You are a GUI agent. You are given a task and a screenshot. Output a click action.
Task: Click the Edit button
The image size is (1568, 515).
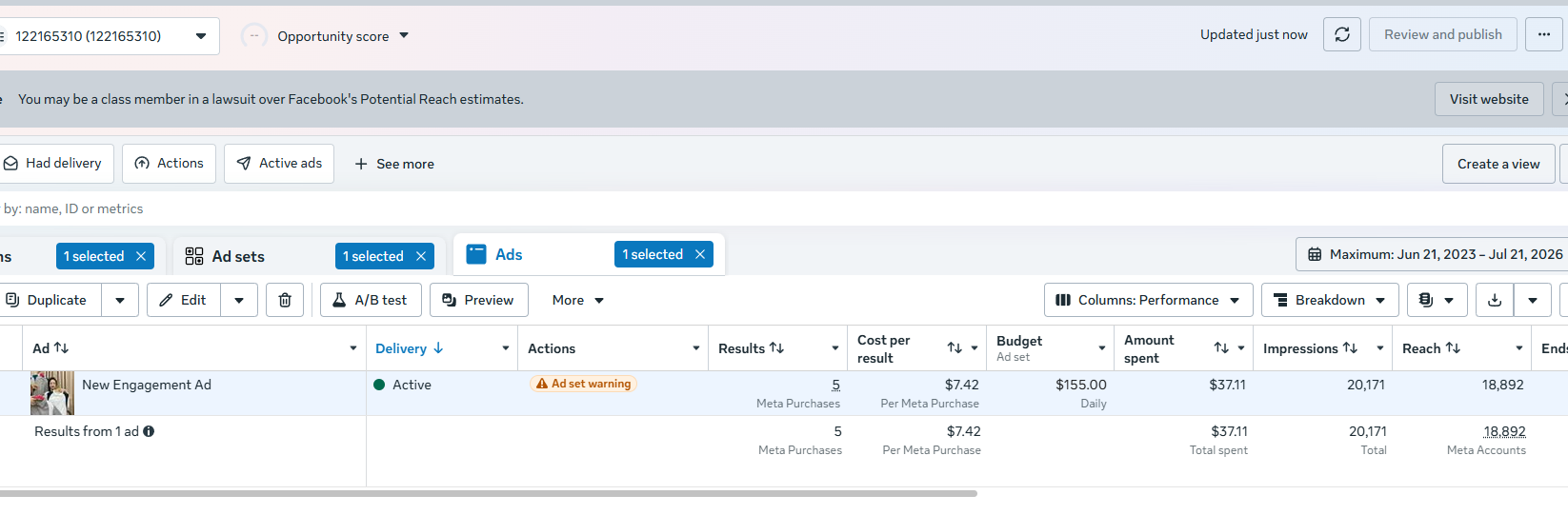tap(184, 300)
